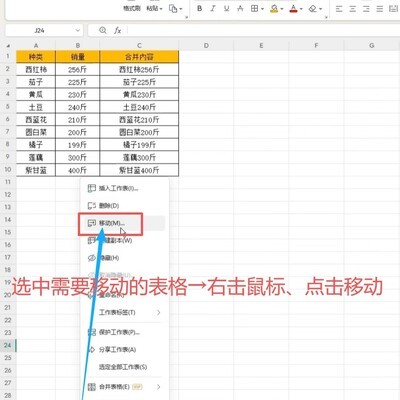400x400 pixels.
Task: Justify text alignment in toolbar
Action: 380,9
